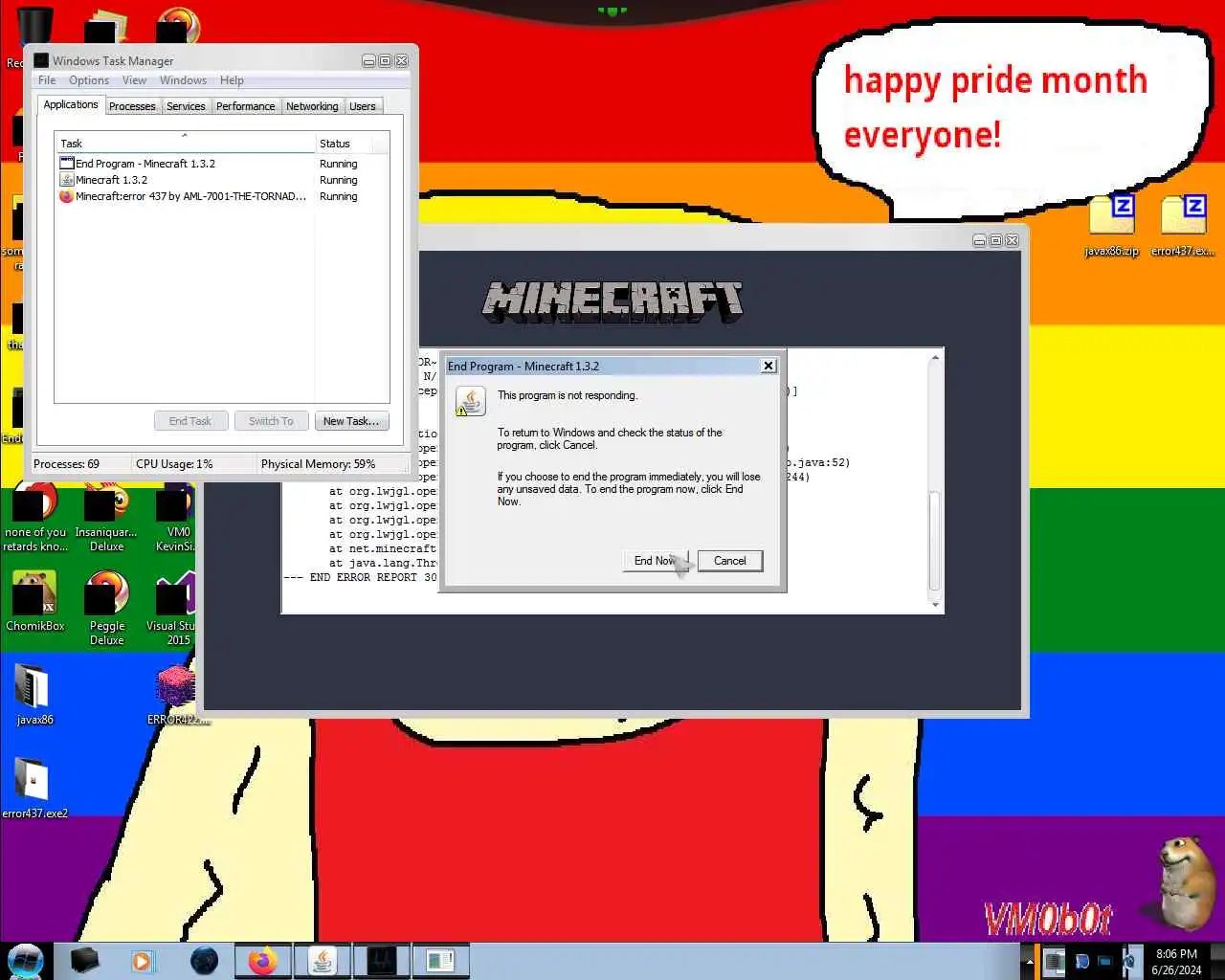Screen dimensions: 1225x980
Task: Open the Help menu in Task Manager
Action: (x=232, y=80)
